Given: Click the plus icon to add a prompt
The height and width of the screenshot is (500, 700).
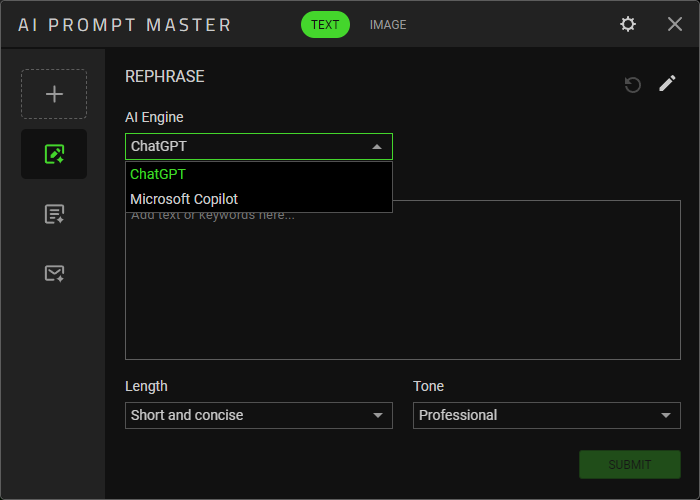Looking at the screenshot, I should coord(54,94).
